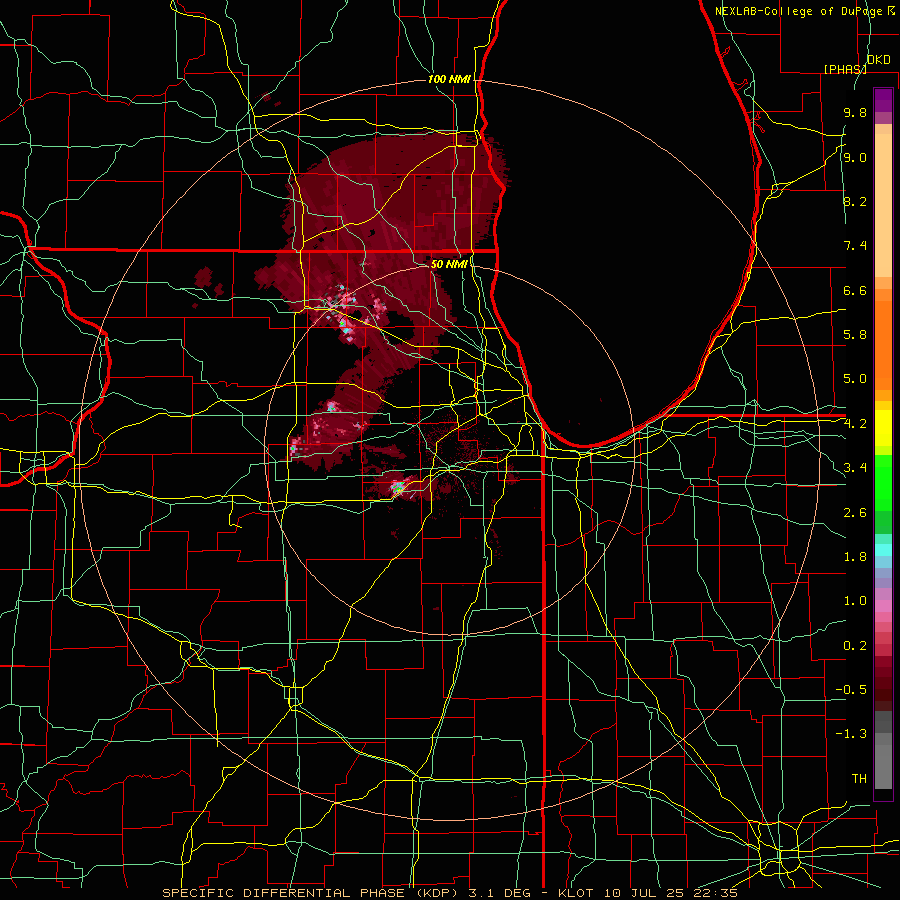
Task: Pick the orange band of the color bar
Action: (x=883, y=344)
